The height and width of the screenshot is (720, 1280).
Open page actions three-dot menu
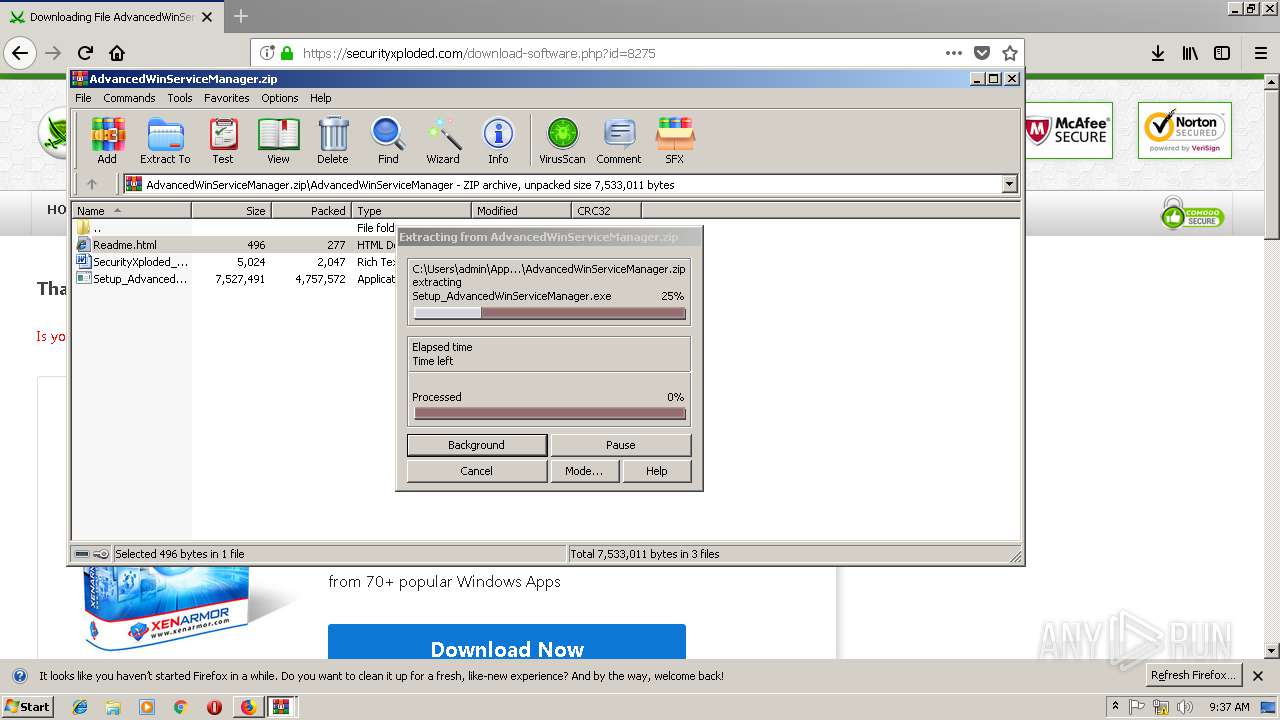pyautogui.click(x=954, y=53)
